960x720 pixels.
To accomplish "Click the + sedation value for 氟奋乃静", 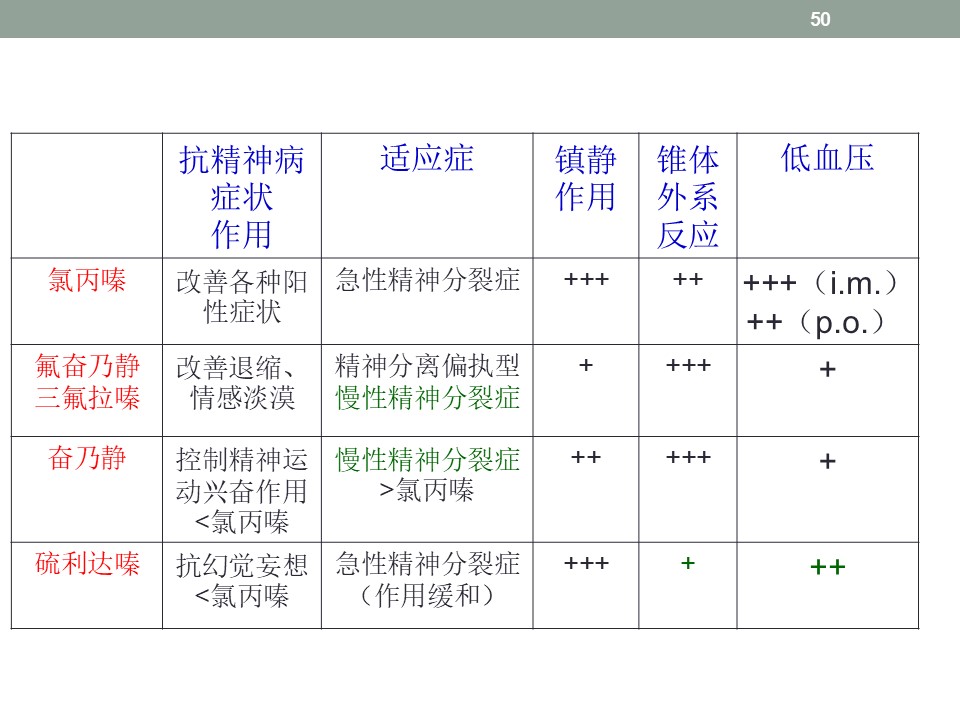I will 586,366.
